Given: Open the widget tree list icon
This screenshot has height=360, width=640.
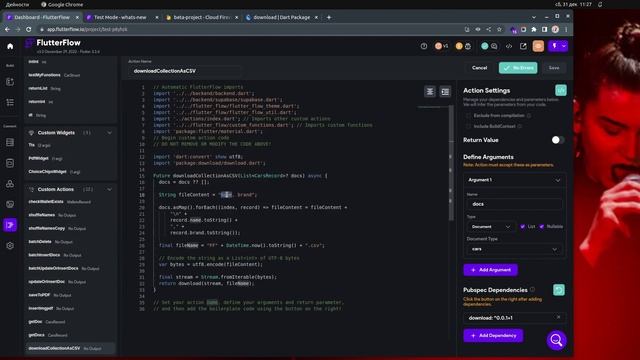Looking at the screenshot, I should coord(10,102).
